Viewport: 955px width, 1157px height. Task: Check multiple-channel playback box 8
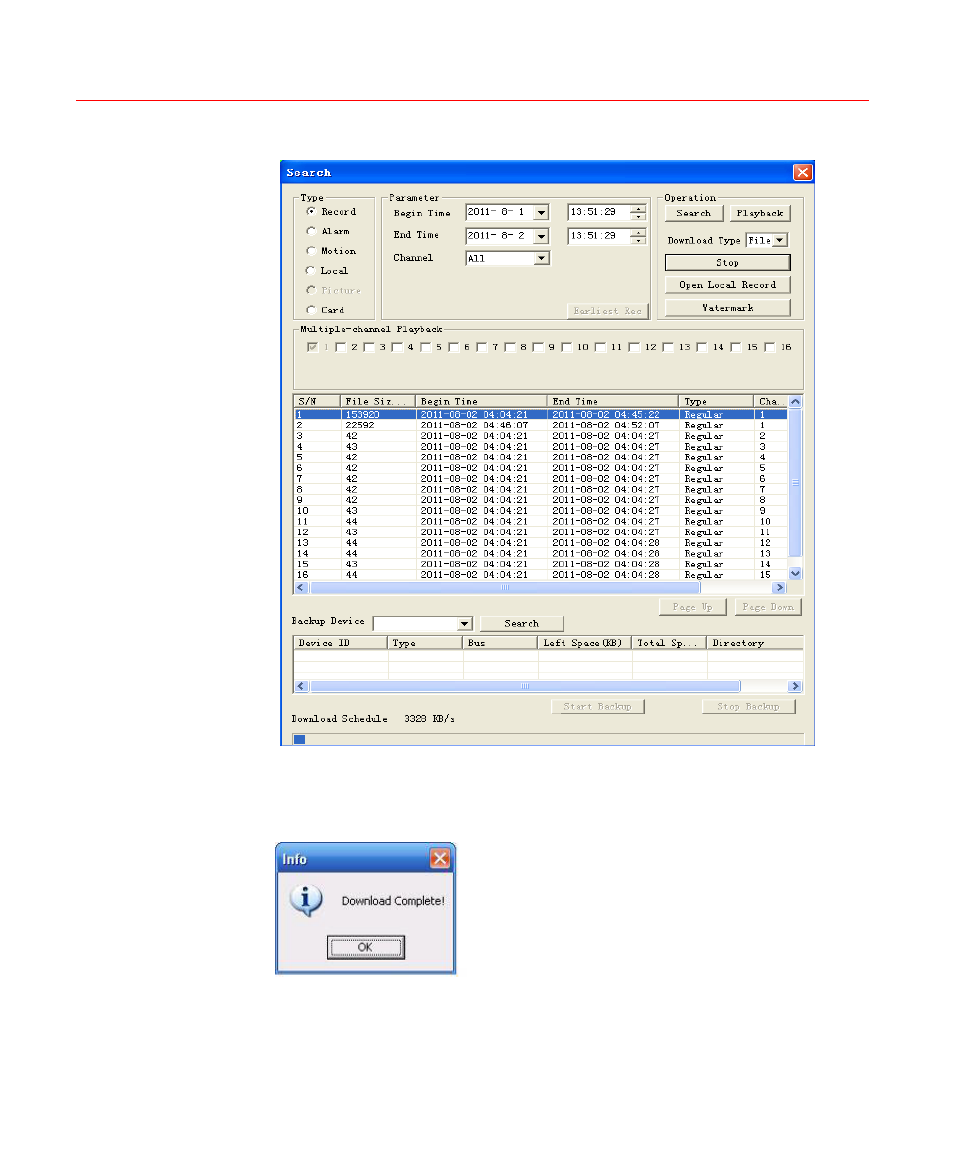pos(510,347)
